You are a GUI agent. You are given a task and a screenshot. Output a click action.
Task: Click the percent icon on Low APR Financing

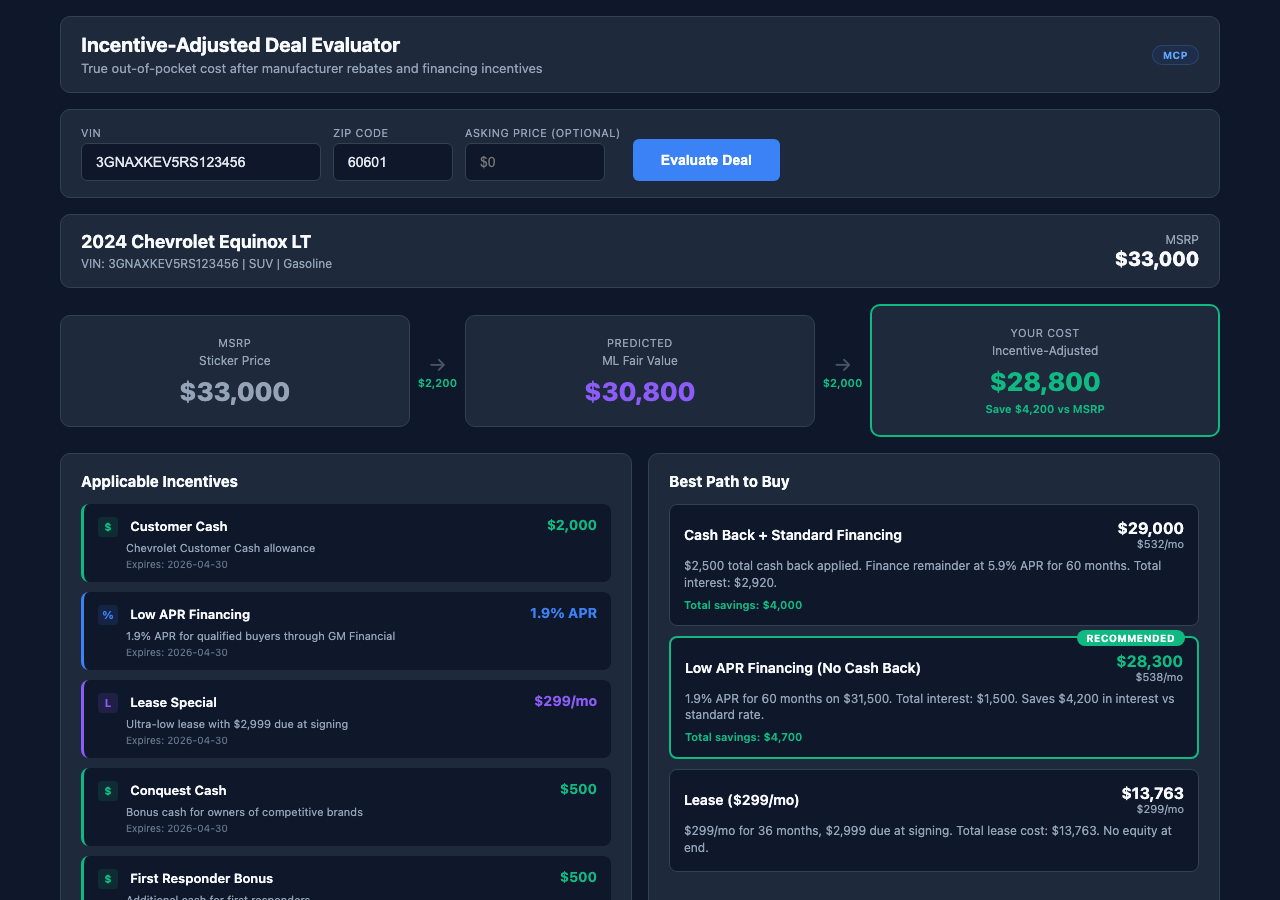click(x=107, y=614)
